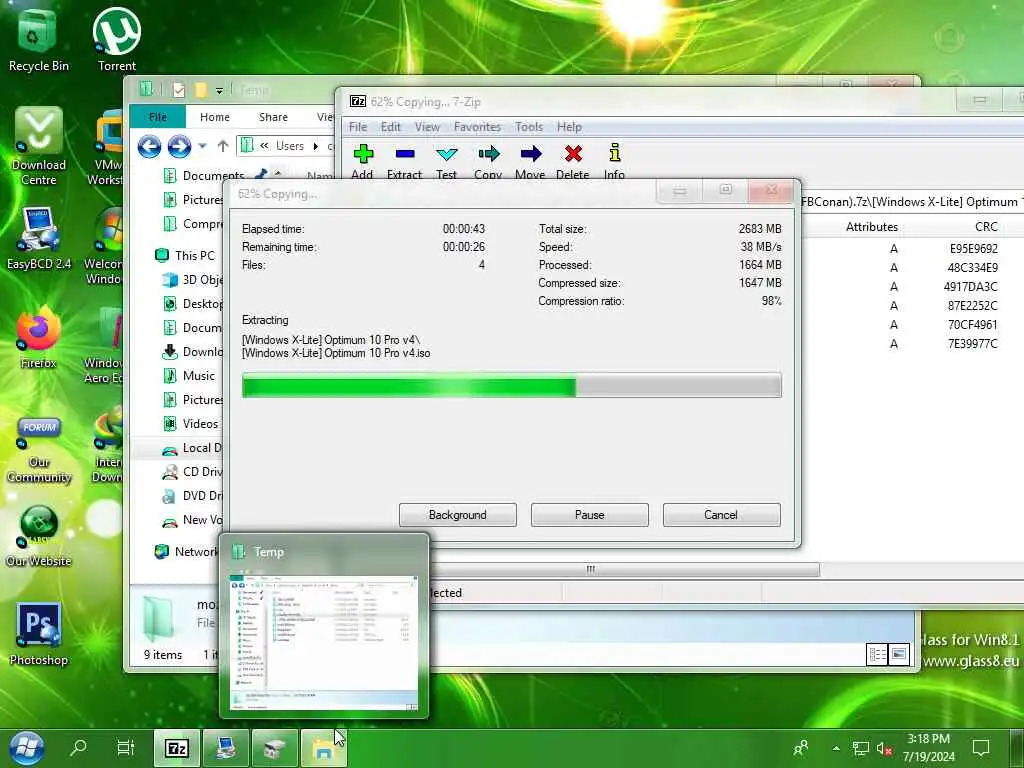Viewport: 1024px width, 768px height.
Task: Sort 7-Zip list by CRC column
Action: 986,227
